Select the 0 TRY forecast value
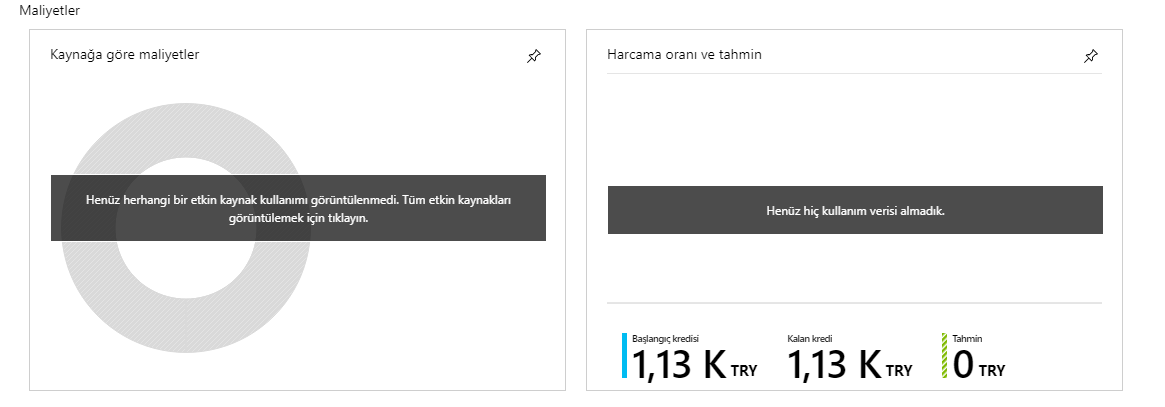The height and width of the screenshot is (407, 1165). click(x=979, y=365)
